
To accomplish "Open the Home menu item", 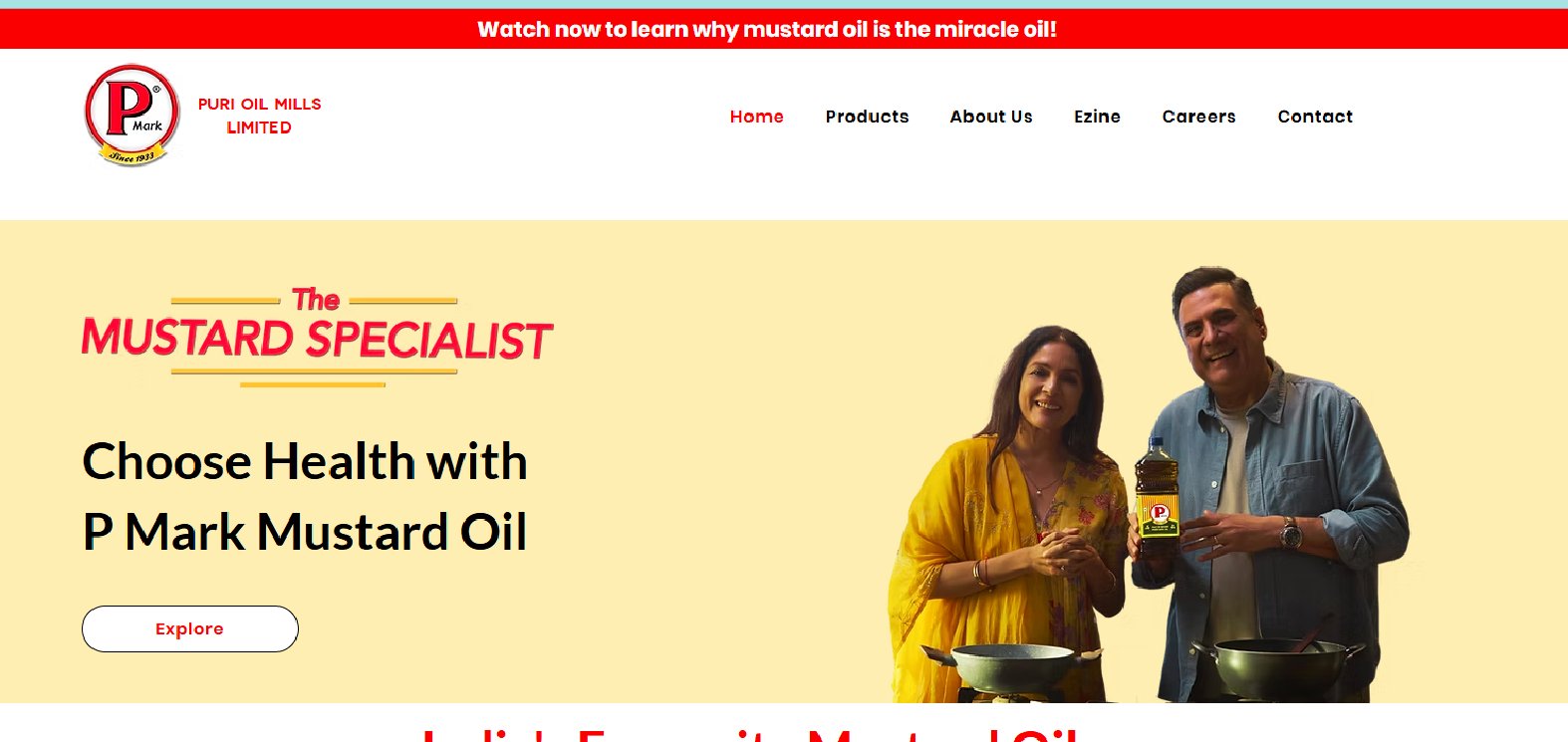I will 757,117.
